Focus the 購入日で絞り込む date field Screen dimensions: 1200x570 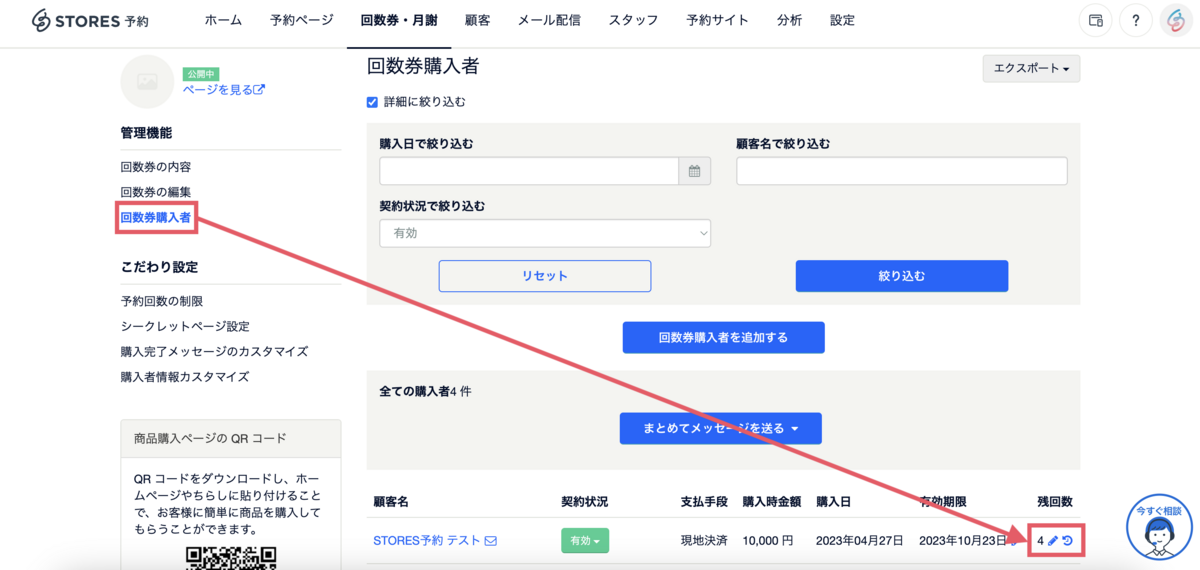click(x=529, y=171)
